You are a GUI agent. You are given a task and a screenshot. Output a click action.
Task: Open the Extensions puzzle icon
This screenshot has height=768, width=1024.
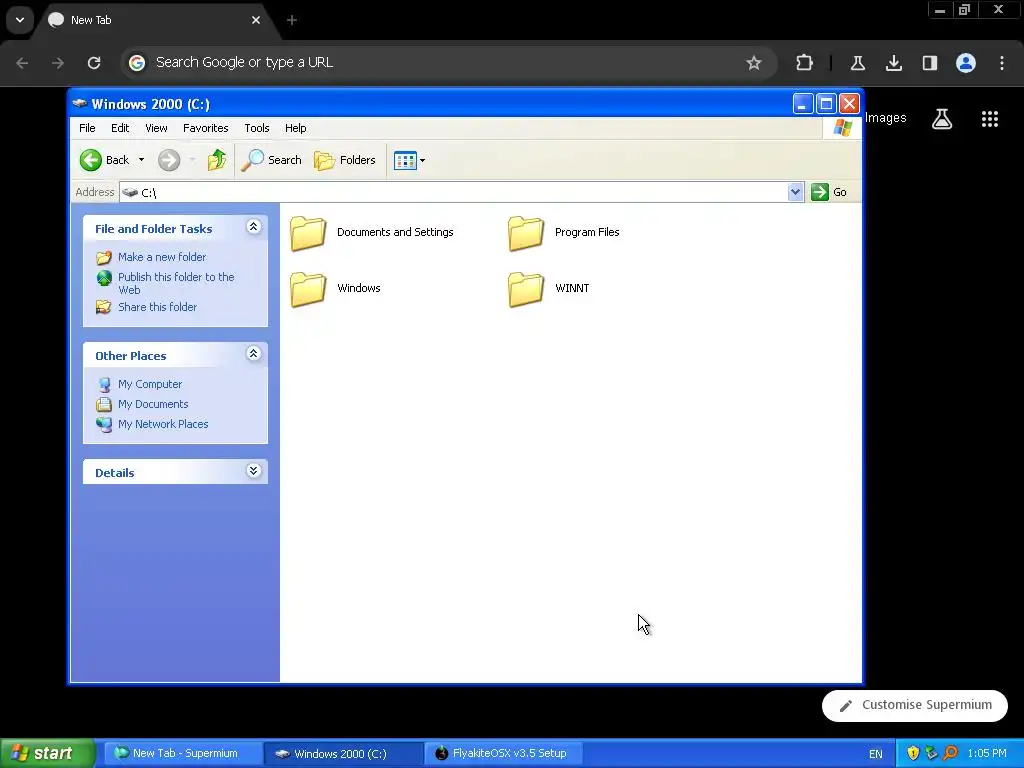click(805, 63)
